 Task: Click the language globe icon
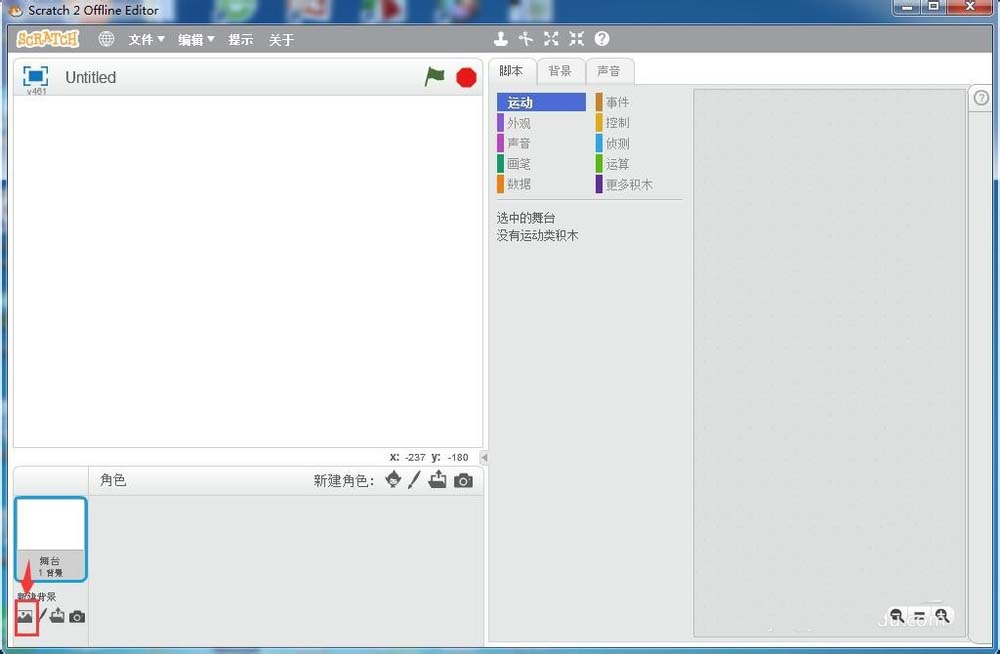click(106, 39)
